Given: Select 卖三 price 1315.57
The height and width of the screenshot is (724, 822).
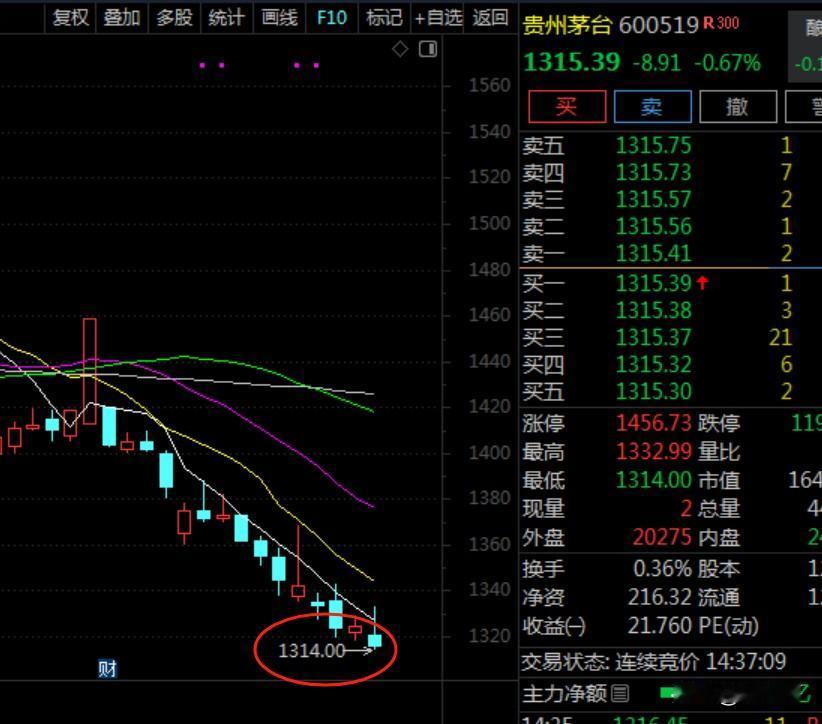Looking at the screenshot, I should click(654, 200).
